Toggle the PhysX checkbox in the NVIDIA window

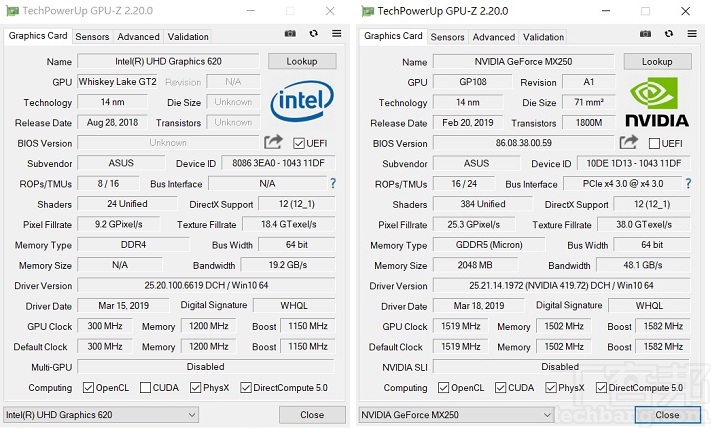pos(551,388)
